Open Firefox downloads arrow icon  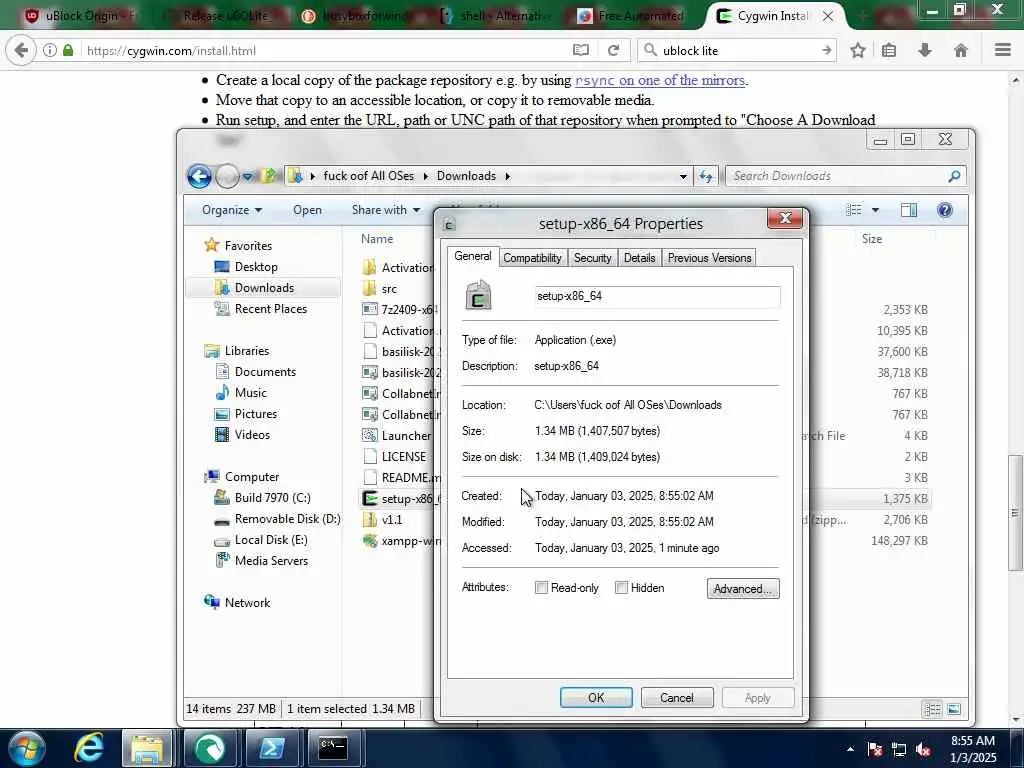(x=925, y=50)
